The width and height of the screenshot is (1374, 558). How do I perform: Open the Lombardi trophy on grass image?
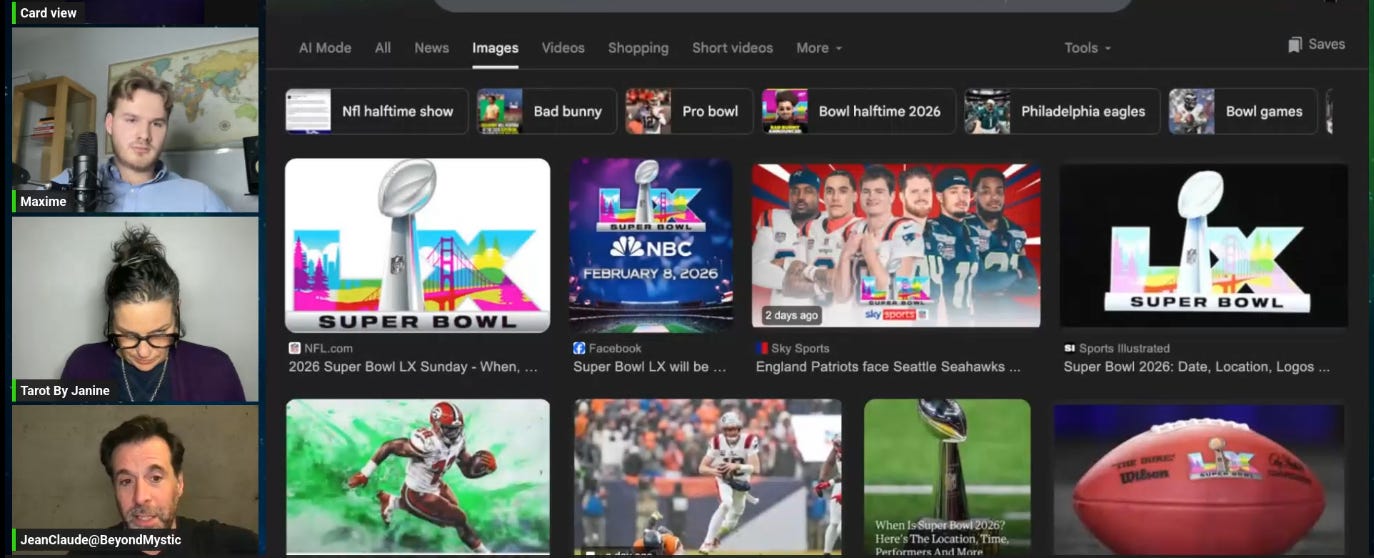[947, 477]
